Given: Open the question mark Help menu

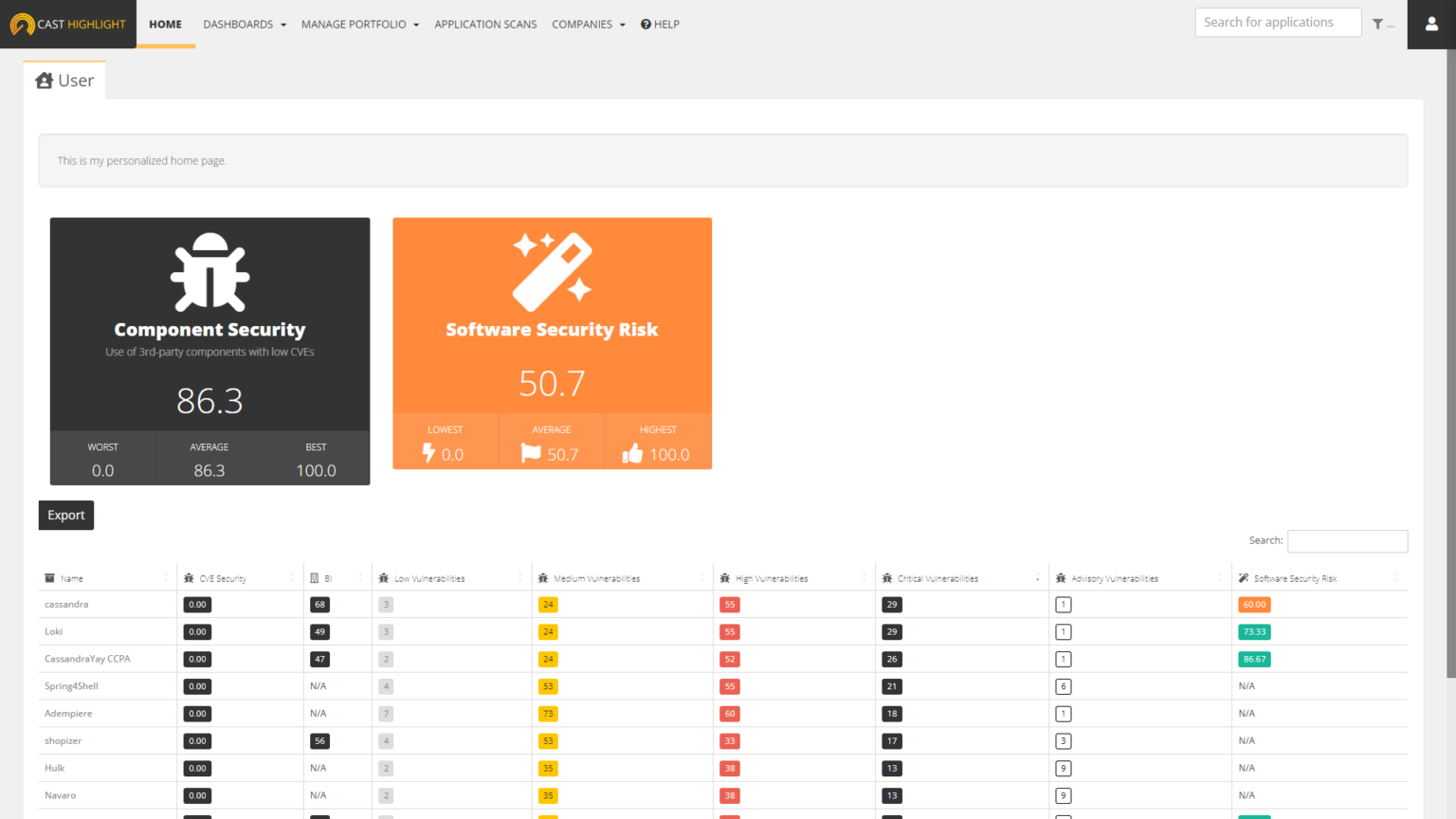Looking at the screenshot, I should [x=660, y=24].
